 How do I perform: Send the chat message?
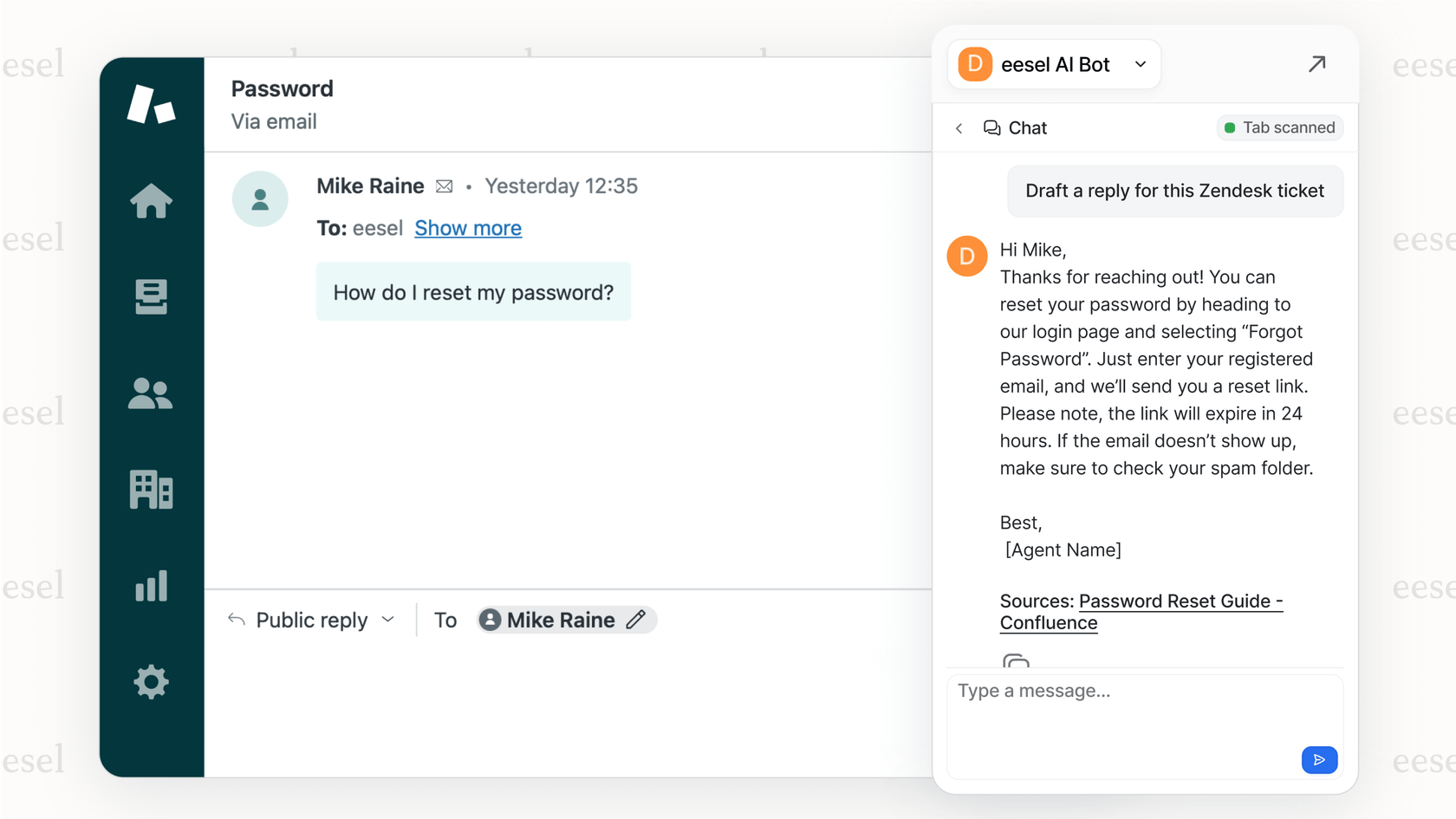pos(1319,759)
